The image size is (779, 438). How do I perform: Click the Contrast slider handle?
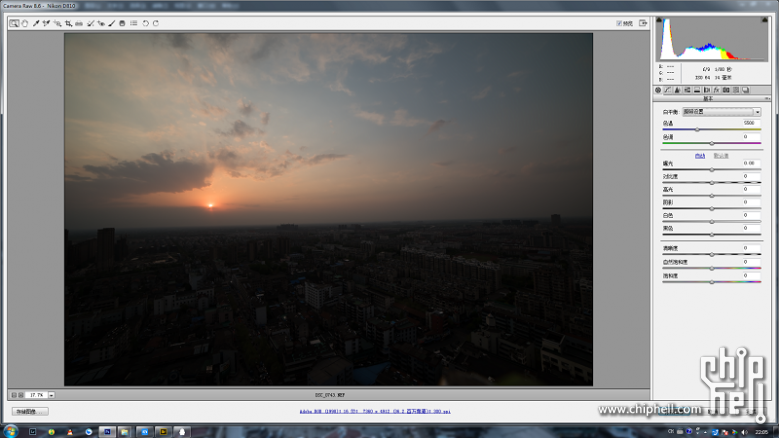711,183
